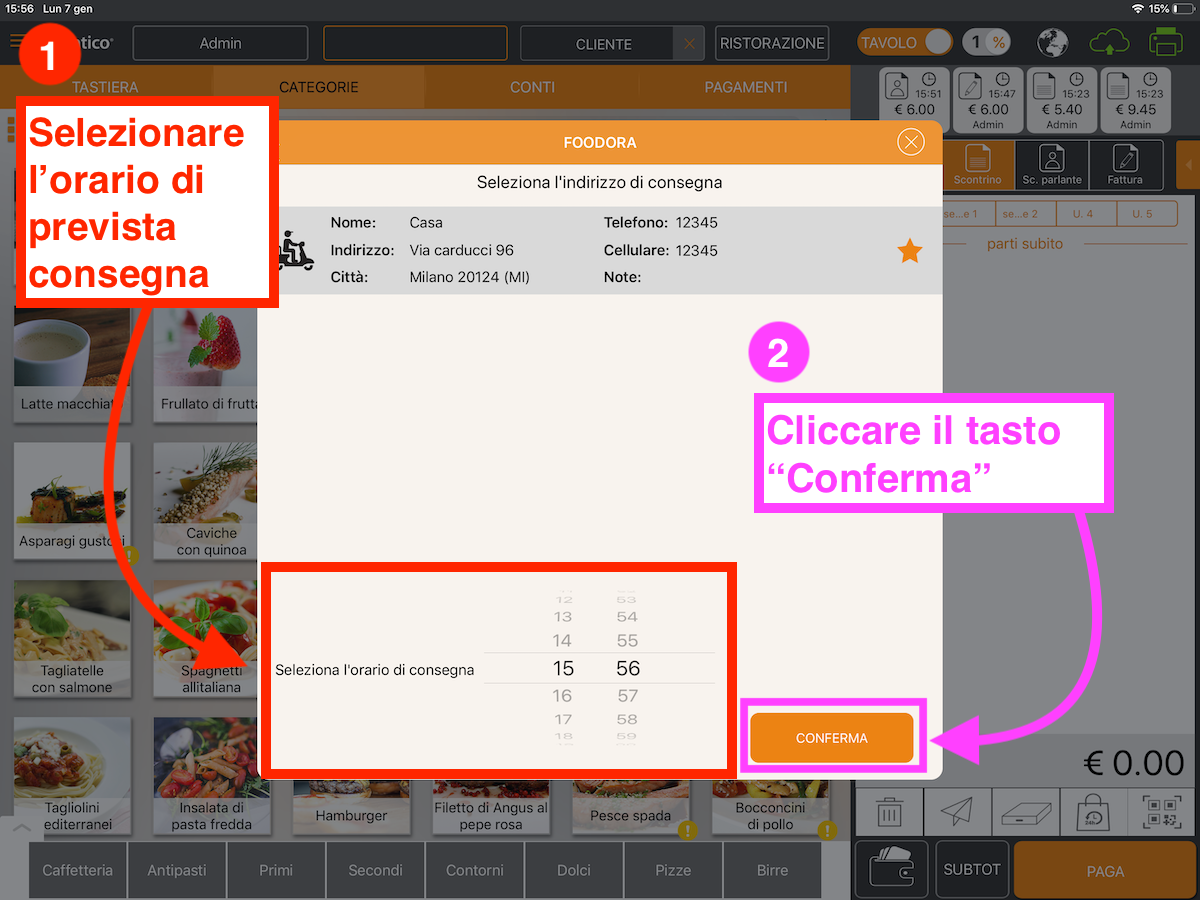This screenshot has width=1200, height=900.
Task: Open the Contorni category
Action: click(475, 870)
